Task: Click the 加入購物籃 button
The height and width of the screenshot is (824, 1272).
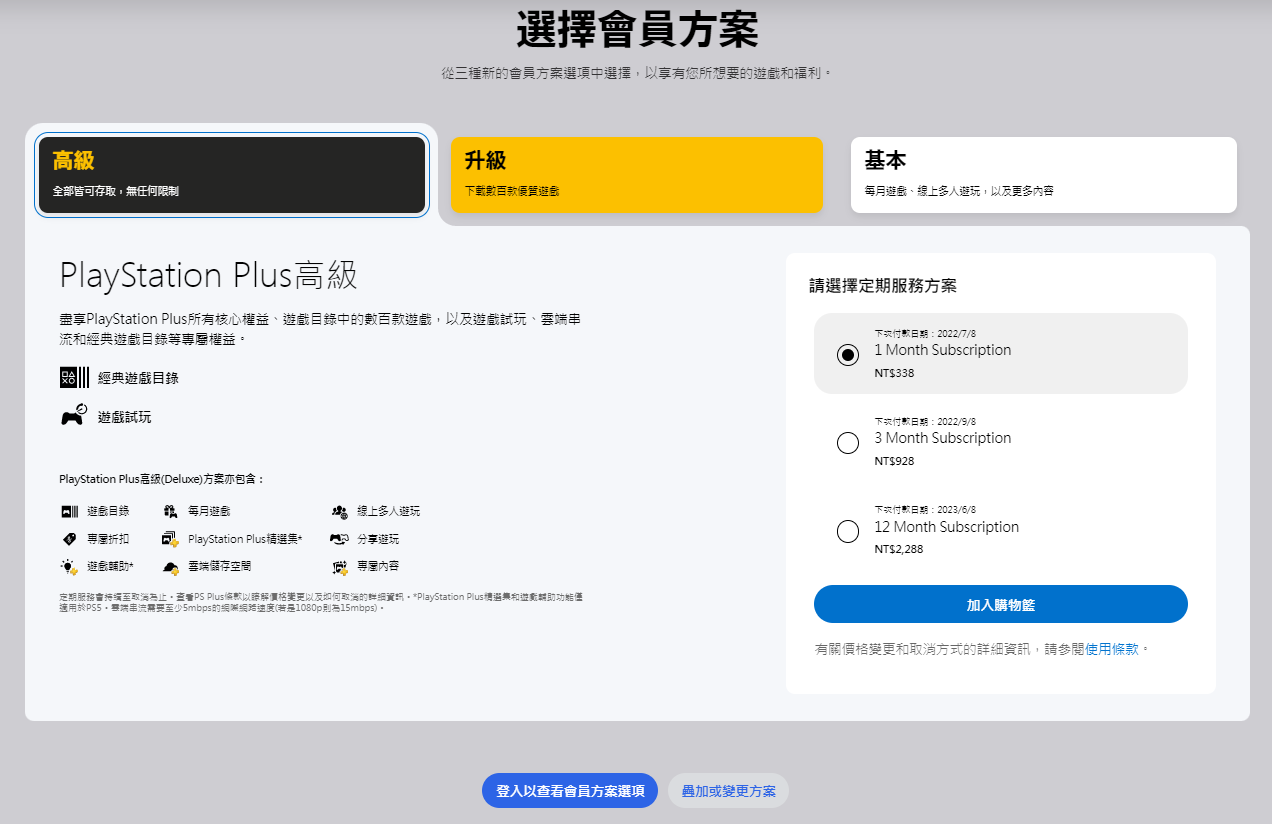Action: (x=1001, y=604)
